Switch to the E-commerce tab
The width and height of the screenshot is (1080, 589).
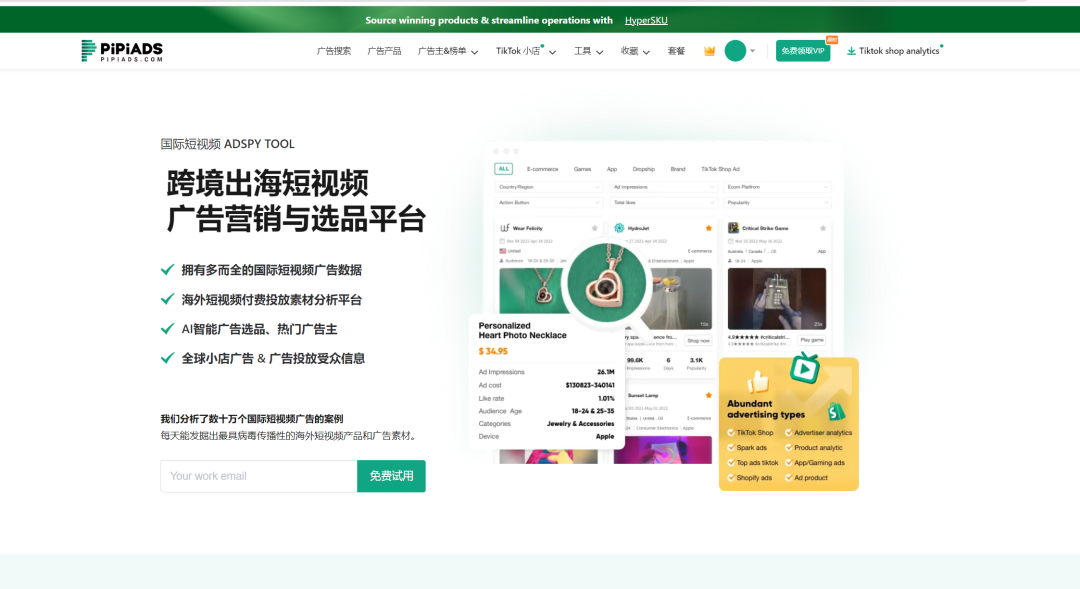point(542,169)
